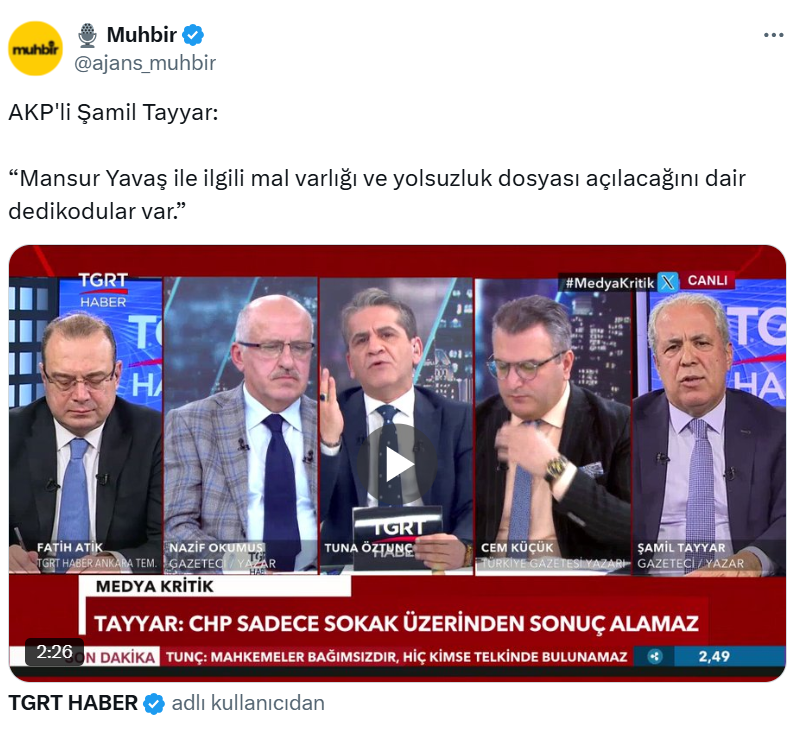Open the @ajans_muhbir handle link
807x732 pixels.
[x=145, y=63]
